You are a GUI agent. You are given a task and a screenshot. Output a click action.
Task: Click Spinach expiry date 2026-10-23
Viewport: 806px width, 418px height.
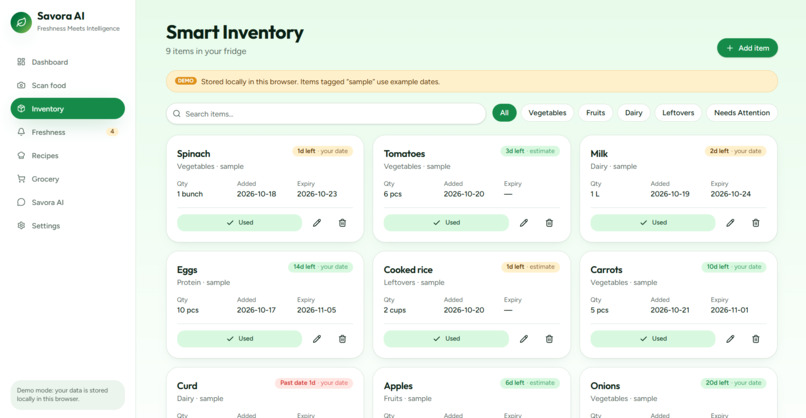click(317, 194)
